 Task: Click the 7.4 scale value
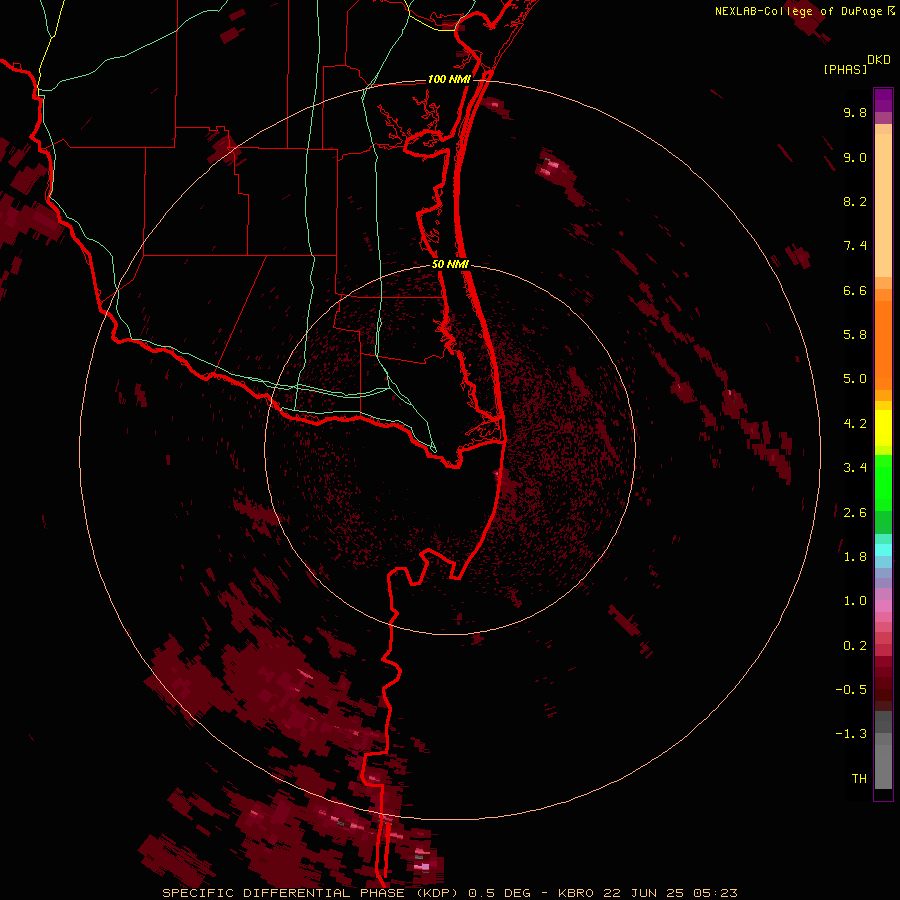pos(855,246)
